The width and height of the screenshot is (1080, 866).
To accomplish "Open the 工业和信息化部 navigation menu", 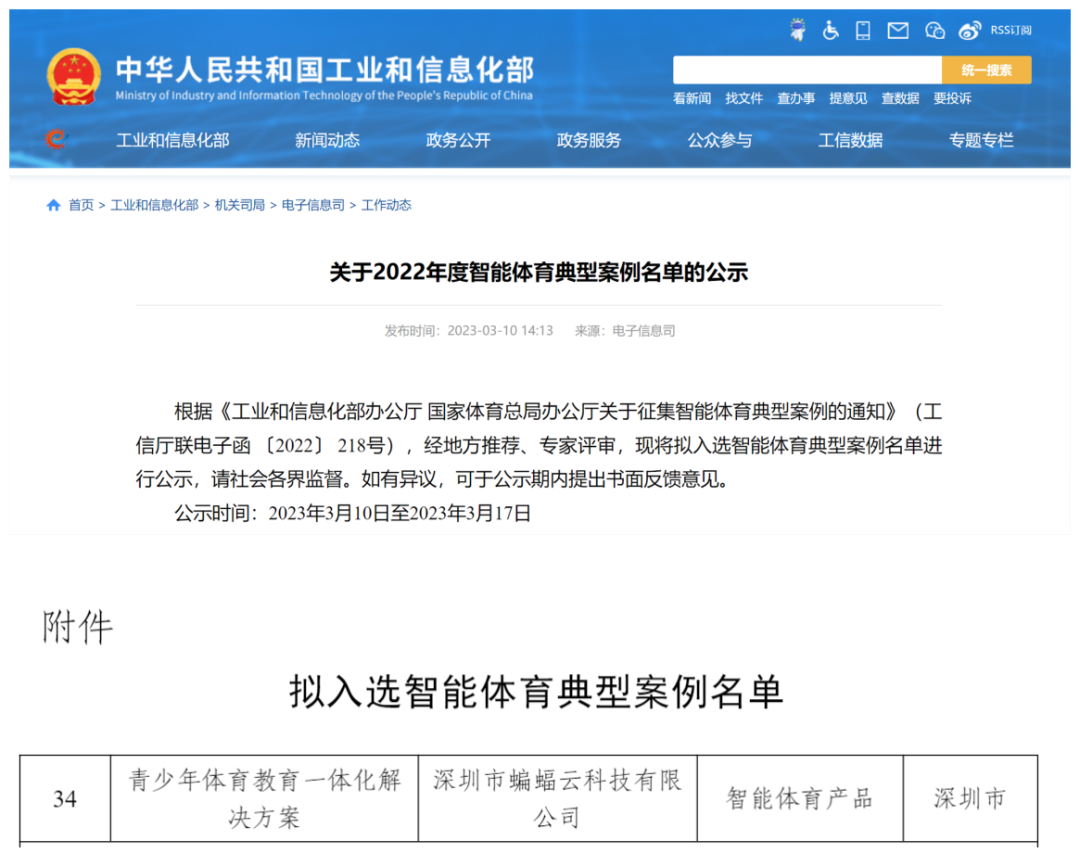I will pyautogui.click(x=173, y=141).
